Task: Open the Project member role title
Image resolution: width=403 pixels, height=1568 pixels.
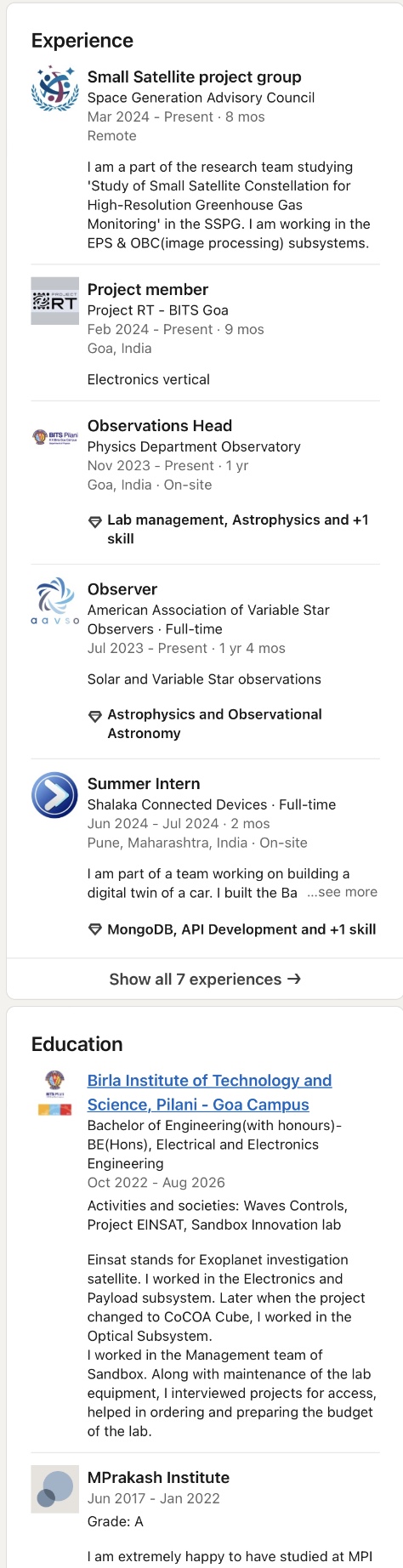Action: click(x=148, y=289)
